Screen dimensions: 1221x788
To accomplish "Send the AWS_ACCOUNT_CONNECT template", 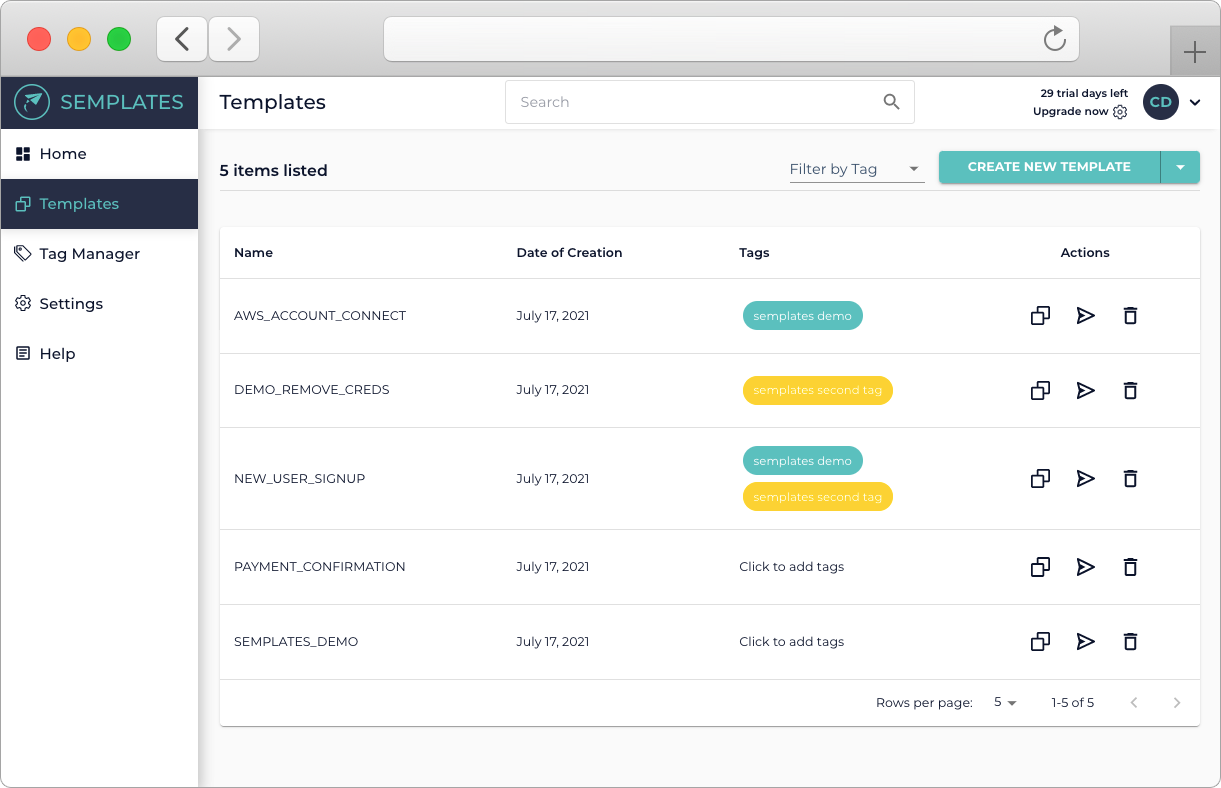I will point(1085,316).
